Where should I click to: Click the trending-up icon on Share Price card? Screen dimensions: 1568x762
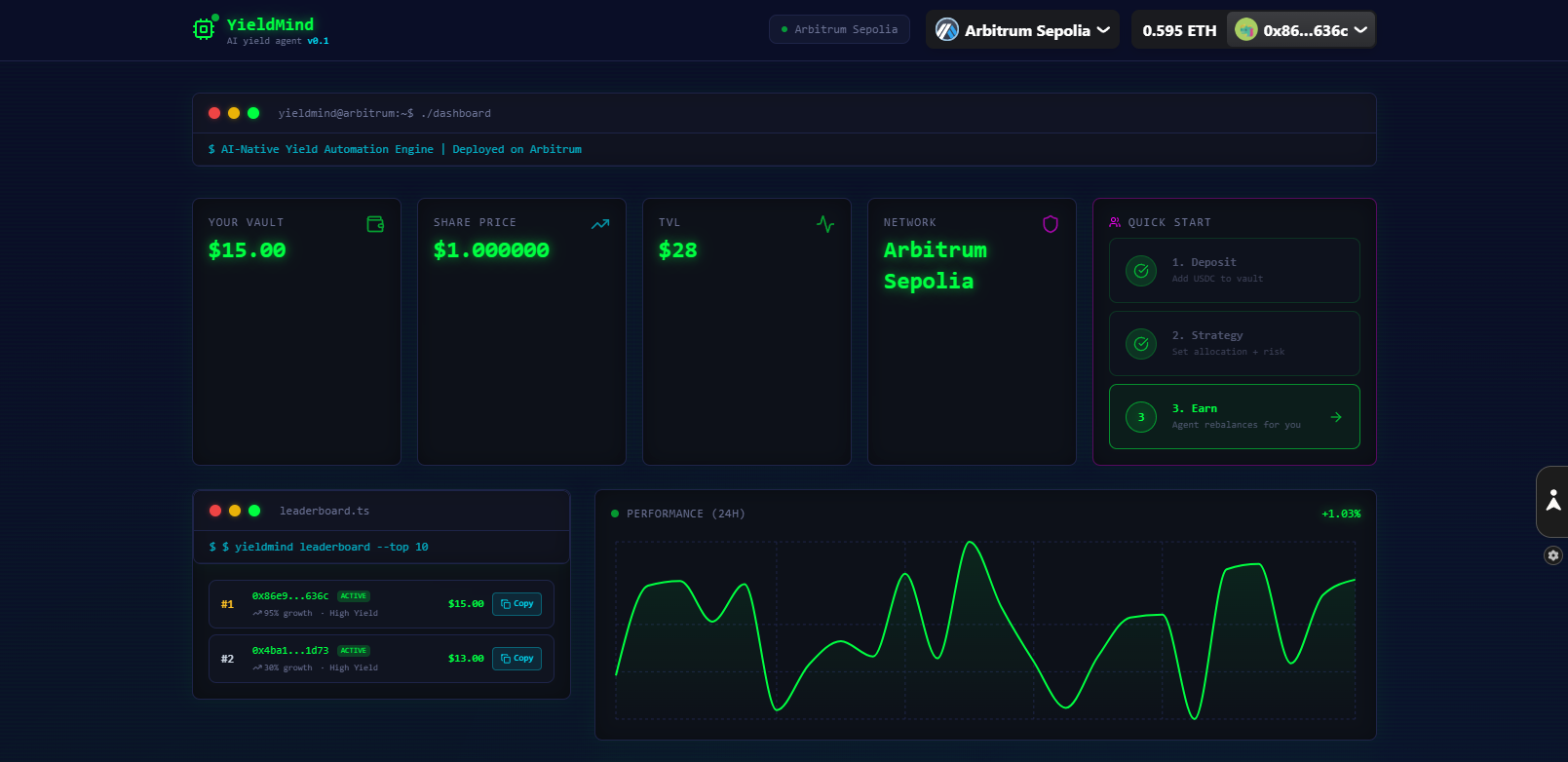click(x=600, y=224)
